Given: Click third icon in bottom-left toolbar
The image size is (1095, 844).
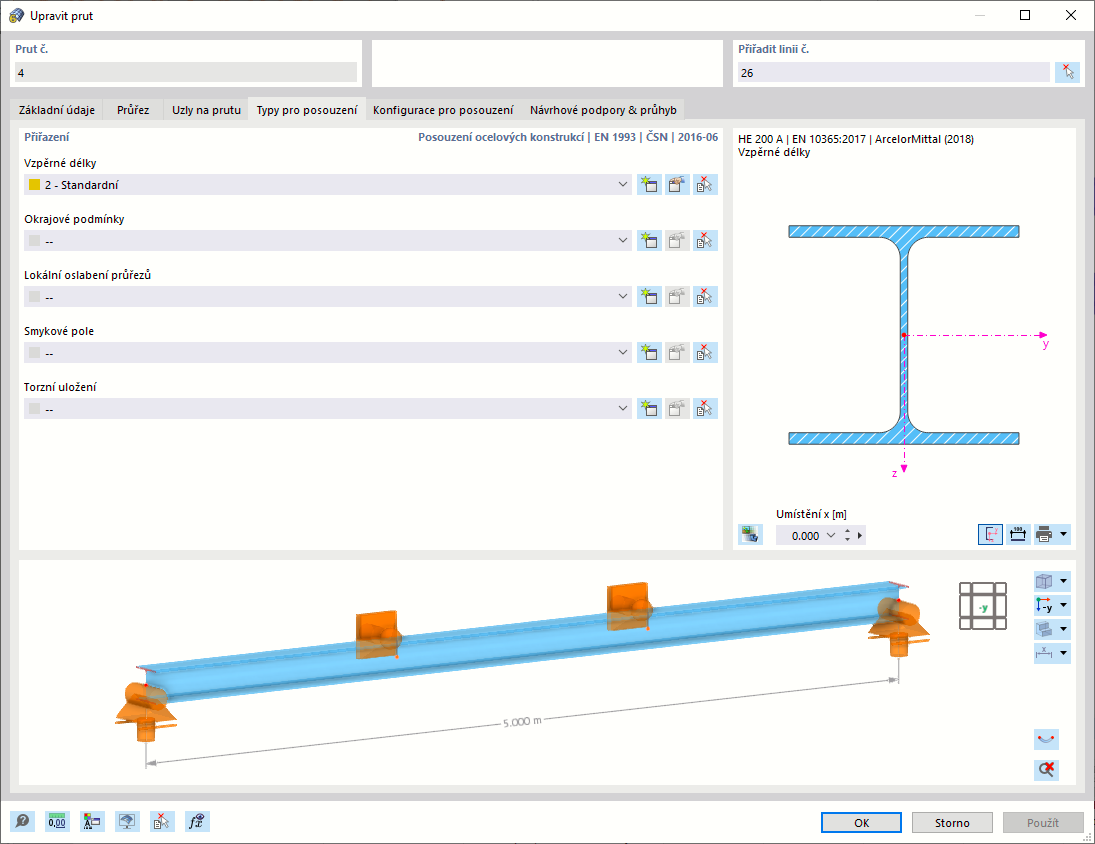Looking at the screenshot, I should 92,822.
